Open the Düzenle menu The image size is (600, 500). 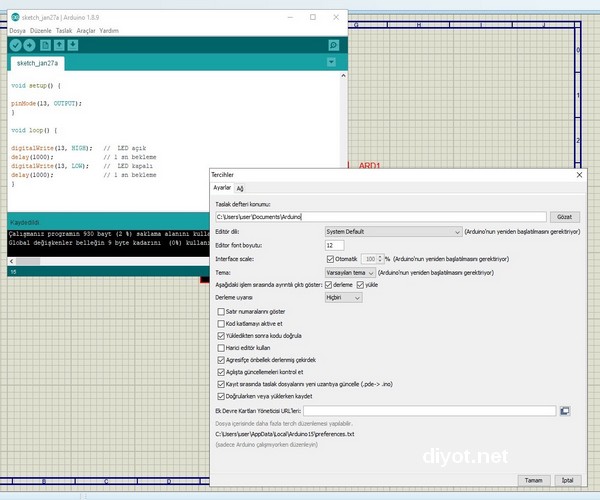pos(41,31)
